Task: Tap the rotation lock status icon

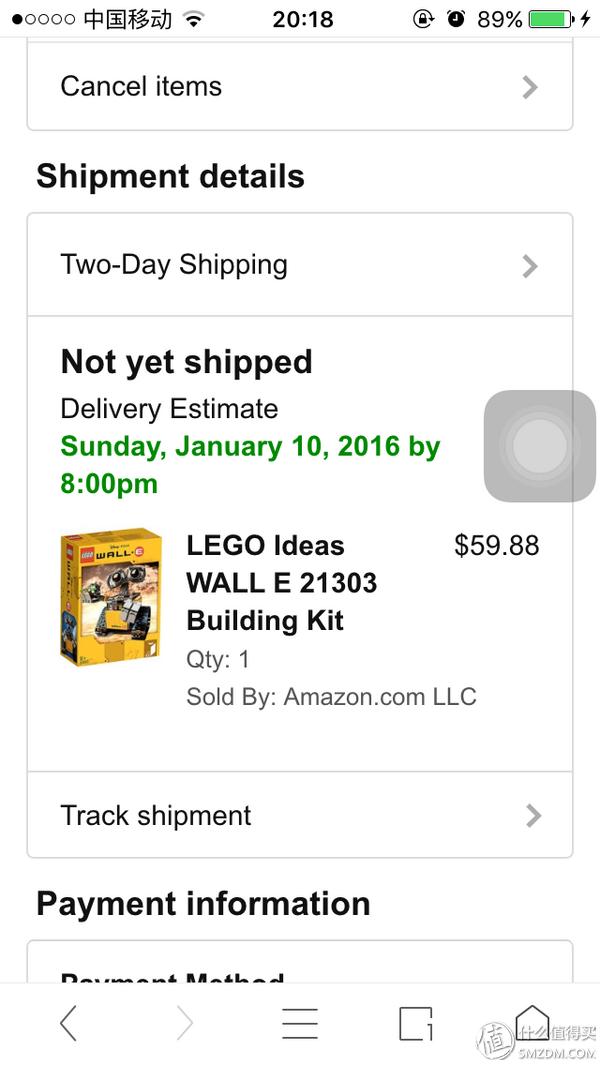Action: click(x=424, y=19)
